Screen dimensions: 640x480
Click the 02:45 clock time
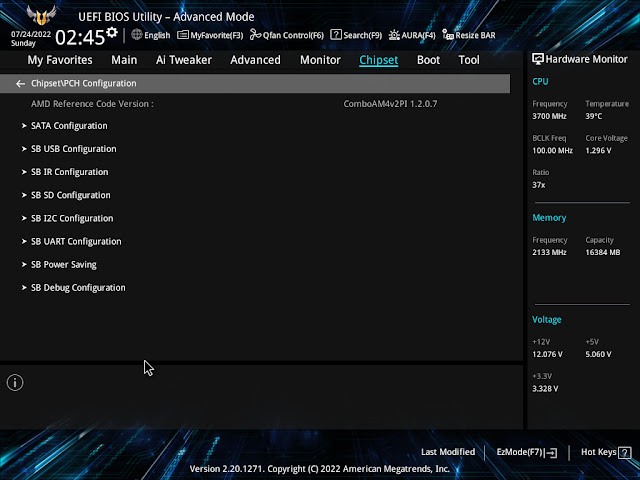(80, 38)
